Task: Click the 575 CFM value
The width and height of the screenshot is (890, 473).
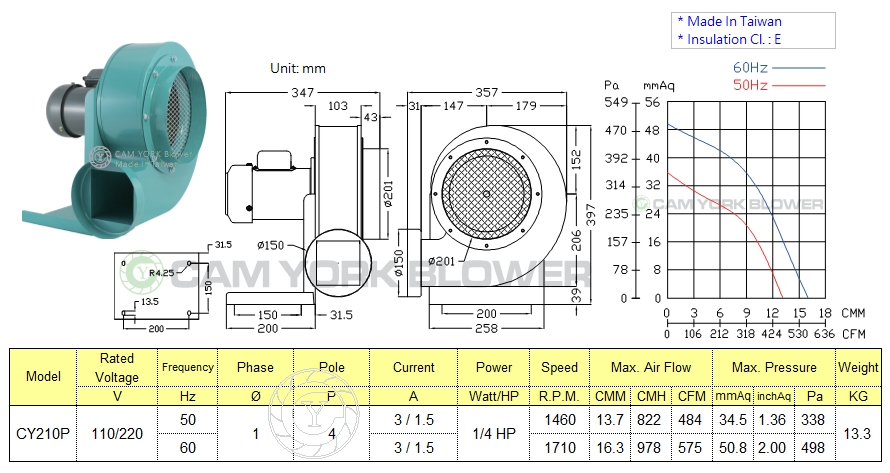Action: click(x=690, y=448)
